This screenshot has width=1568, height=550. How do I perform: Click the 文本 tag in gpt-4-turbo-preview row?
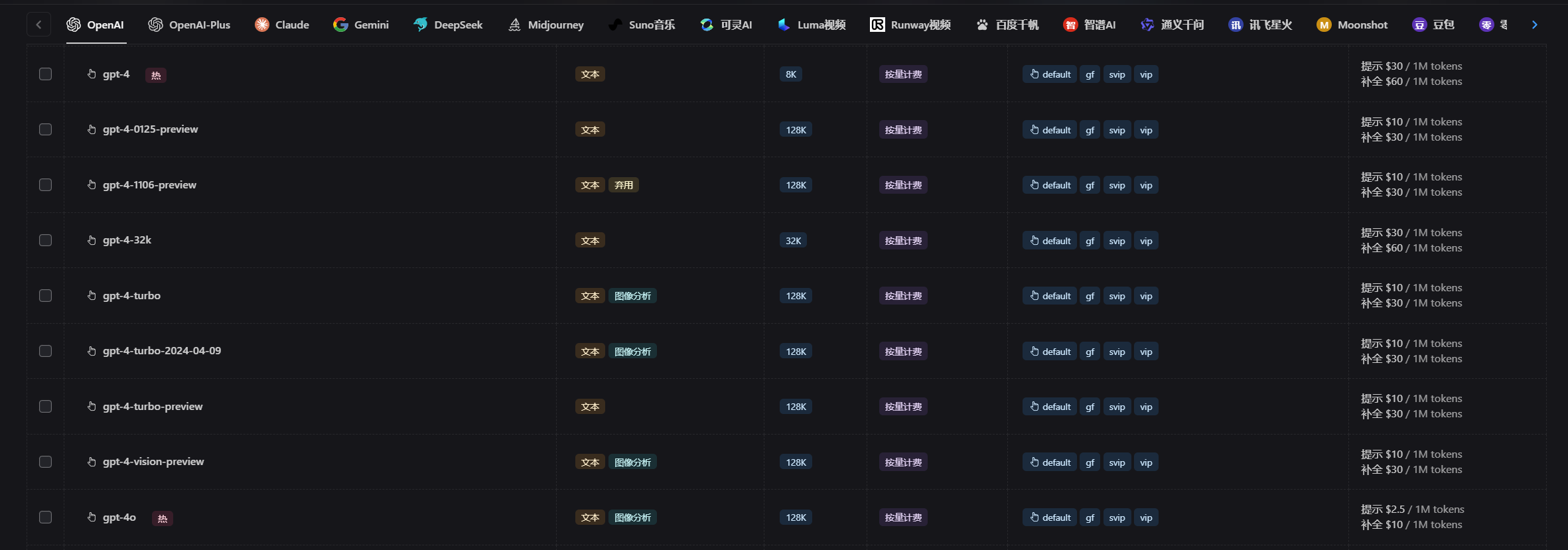coord(590,407)
